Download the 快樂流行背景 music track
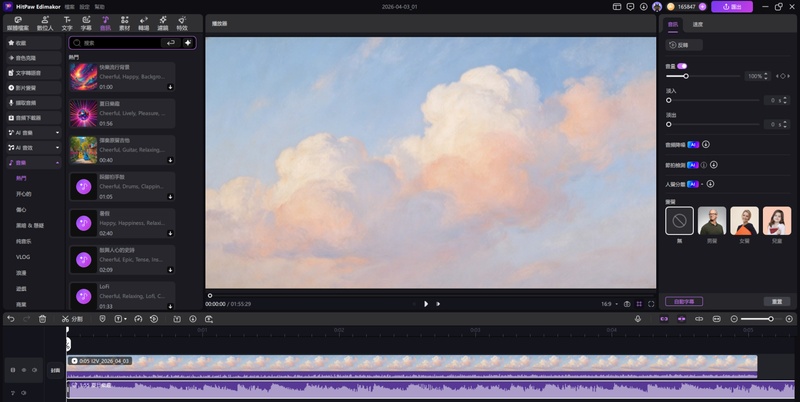 [170, 87]
